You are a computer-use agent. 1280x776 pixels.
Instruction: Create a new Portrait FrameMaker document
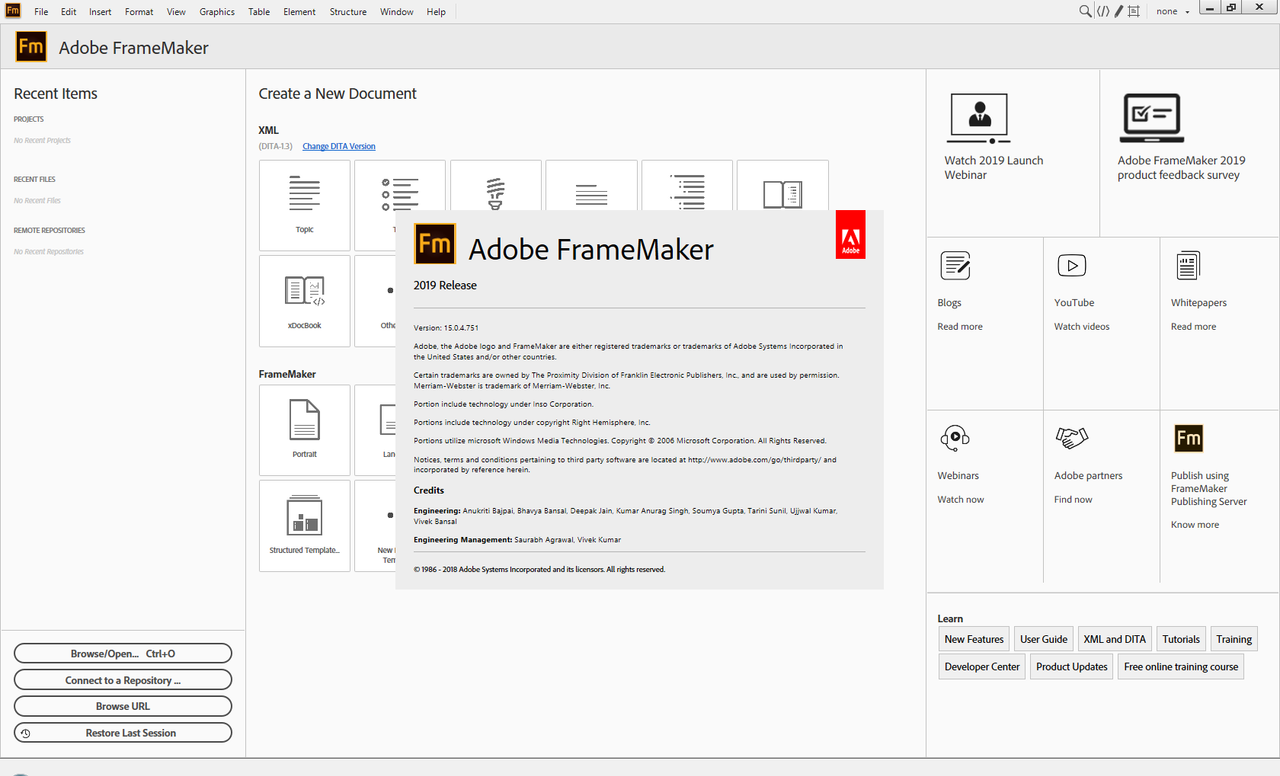click(304, 430)
